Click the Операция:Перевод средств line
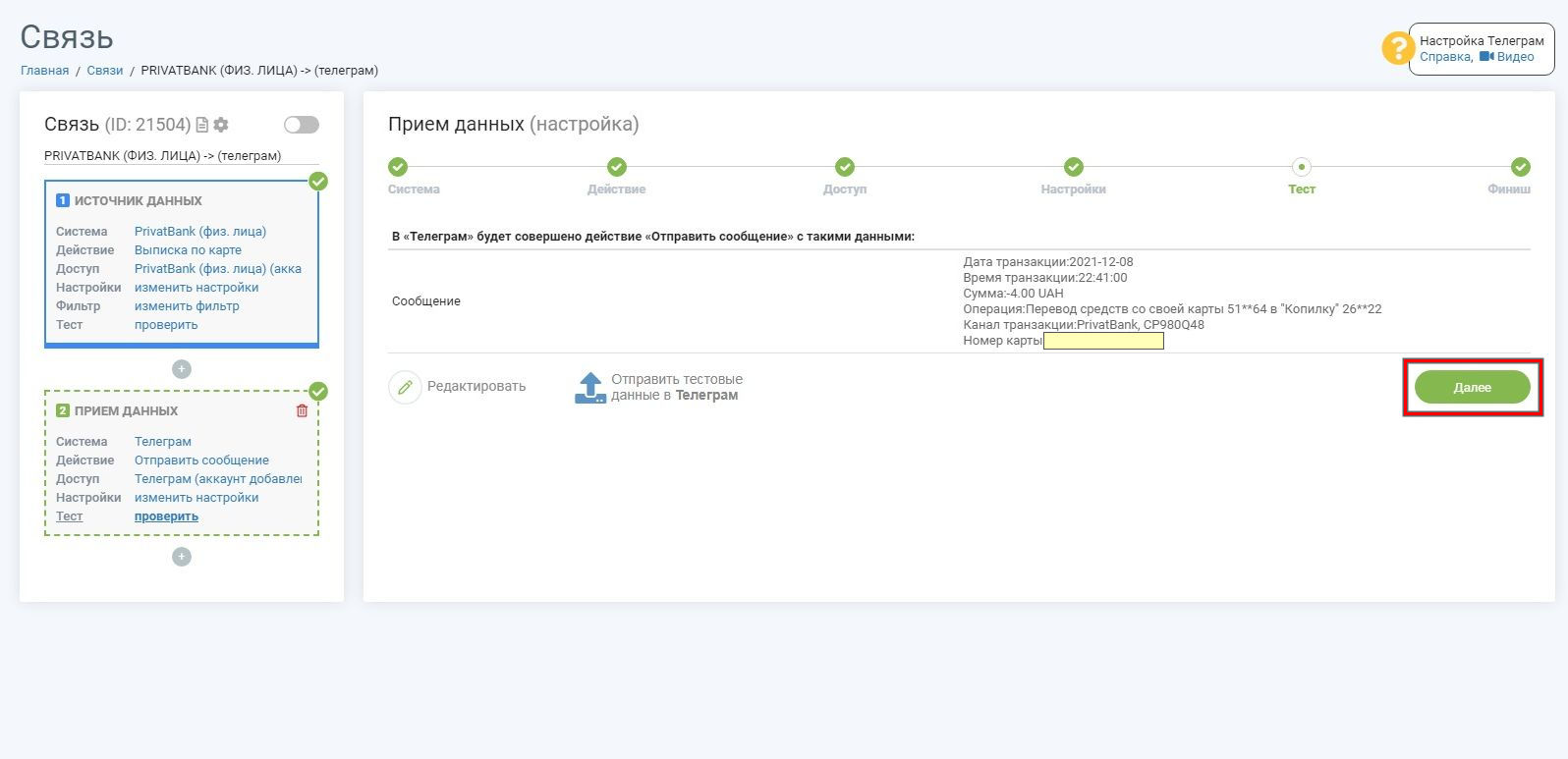1568x759 pixels. coord(1172,309)
